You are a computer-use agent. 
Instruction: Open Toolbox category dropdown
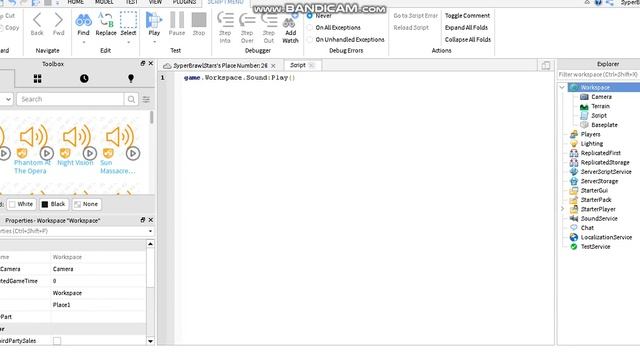(x=7, y=99)
